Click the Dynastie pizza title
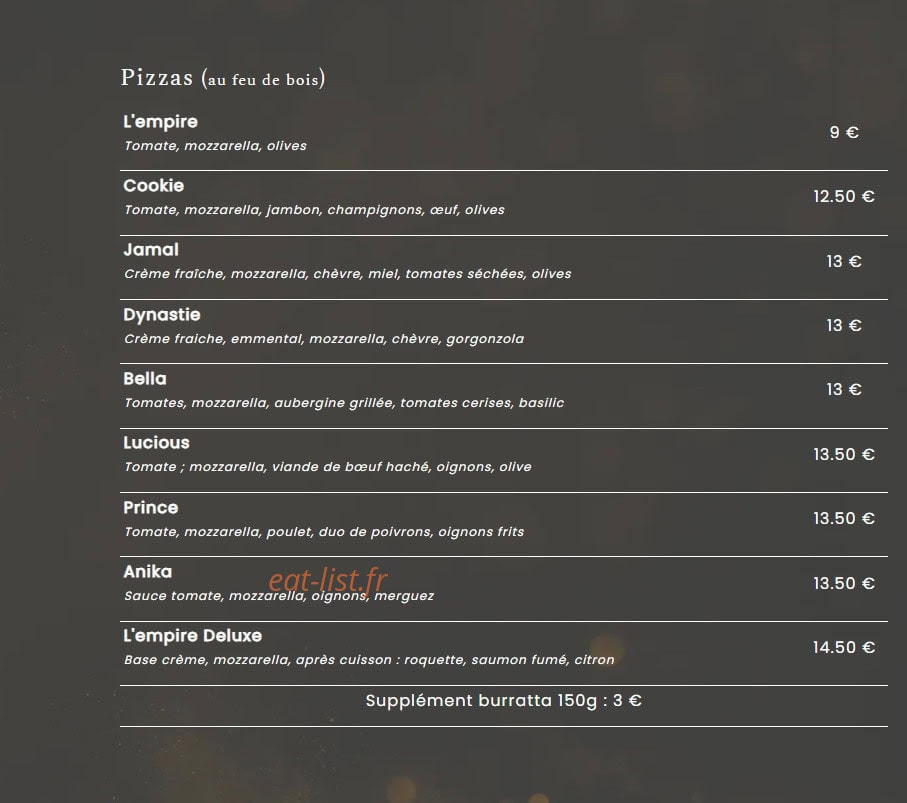907x803 pixels. [162, 315]
